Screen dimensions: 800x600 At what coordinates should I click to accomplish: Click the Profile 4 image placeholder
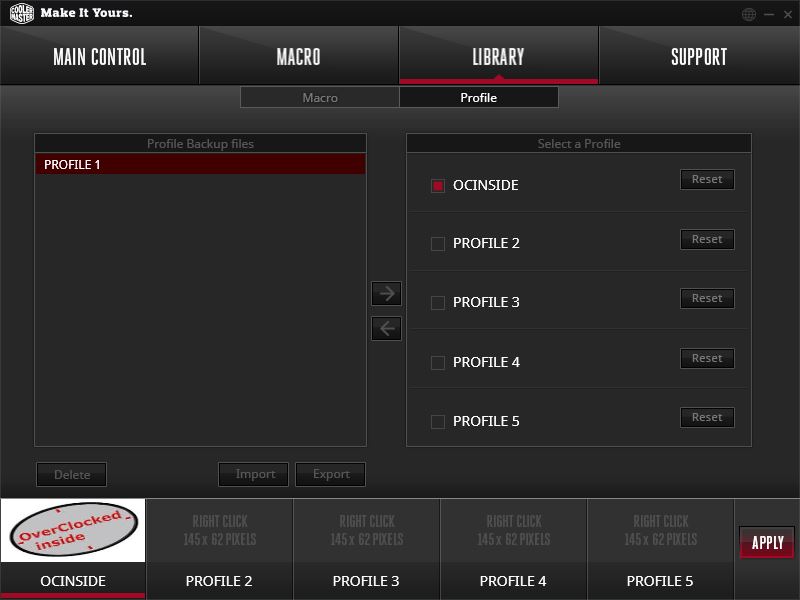(513, 531)
